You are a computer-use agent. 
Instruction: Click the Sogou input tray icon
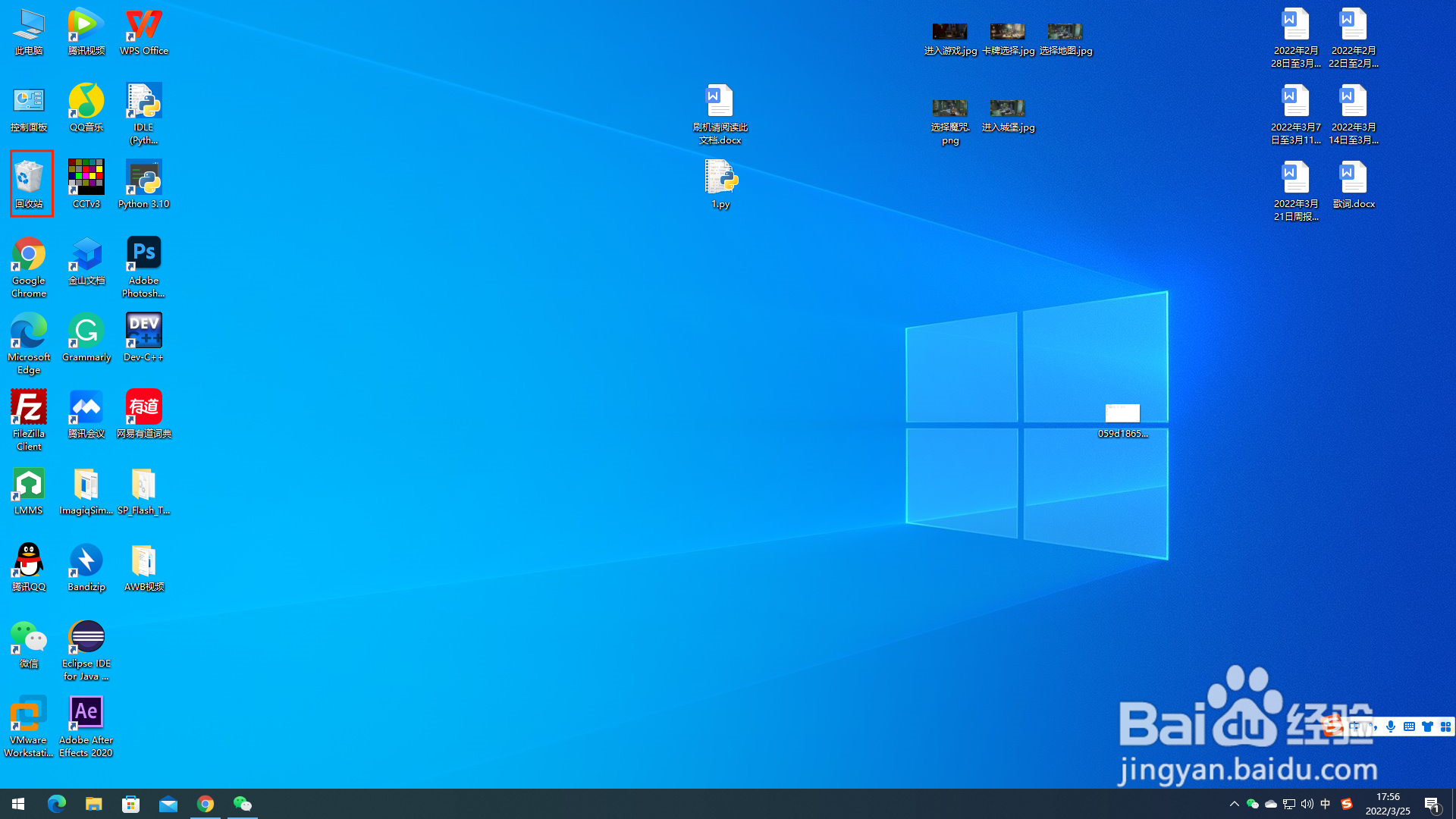[x=1347, y=804]
